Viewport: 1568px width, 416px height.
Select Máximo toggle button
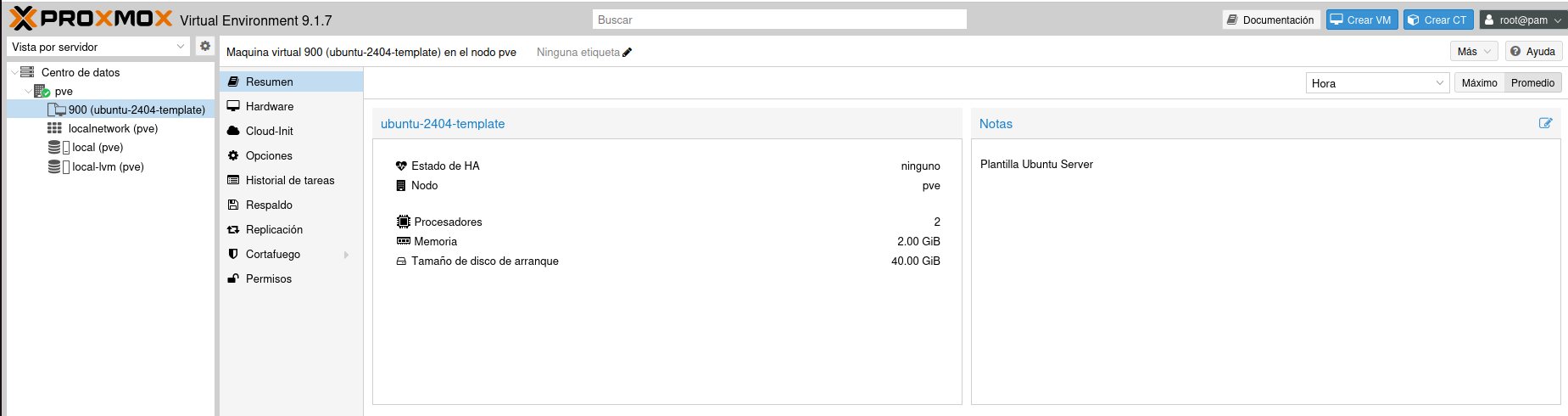pos(1479,82)
